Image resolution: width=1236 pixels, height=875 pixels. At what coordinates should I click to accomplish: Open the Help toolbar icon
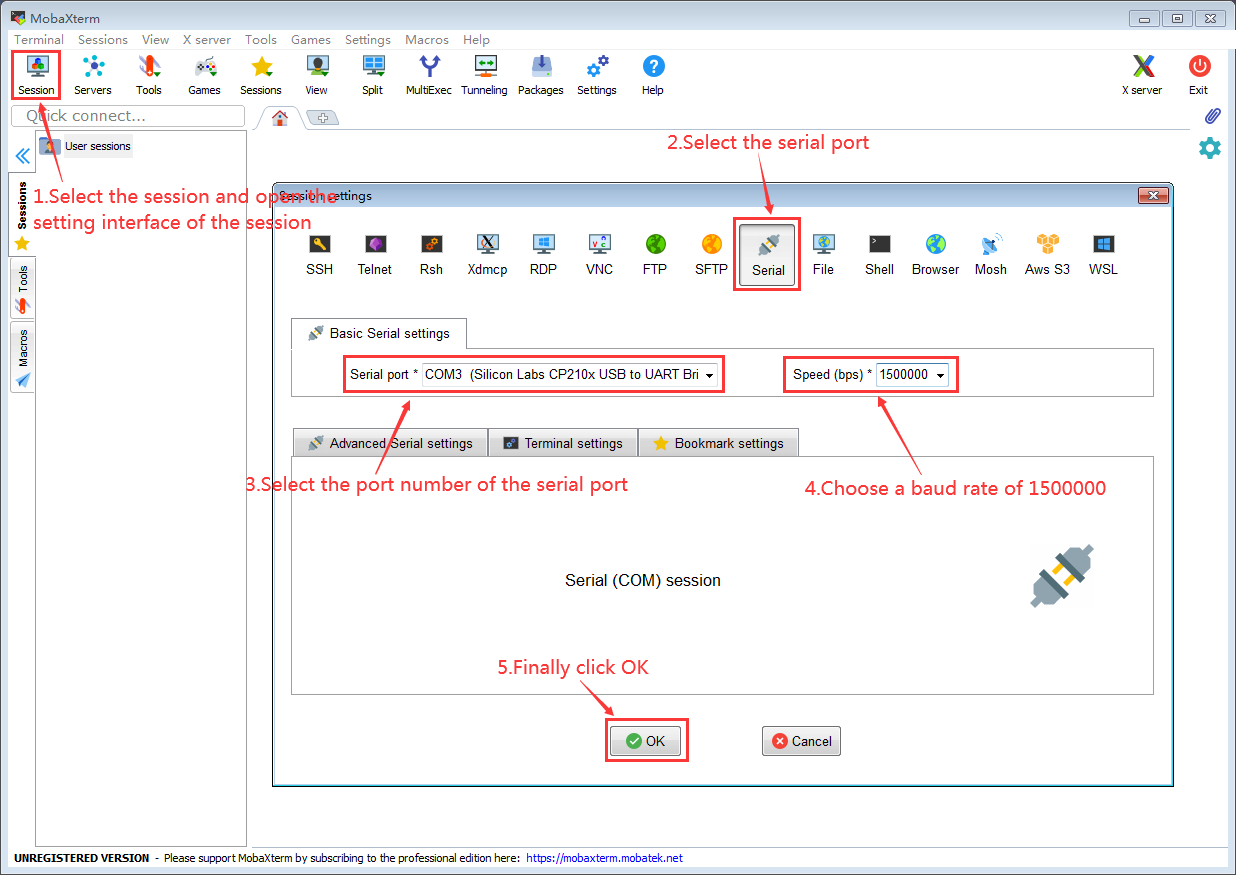pos(653,75)
